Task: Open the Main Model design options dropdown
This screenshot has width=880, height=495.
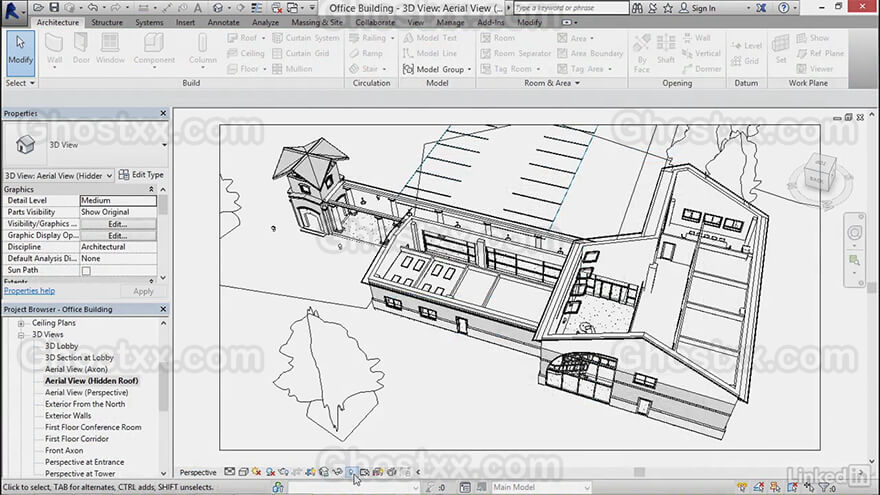Action: pos(541,487)
